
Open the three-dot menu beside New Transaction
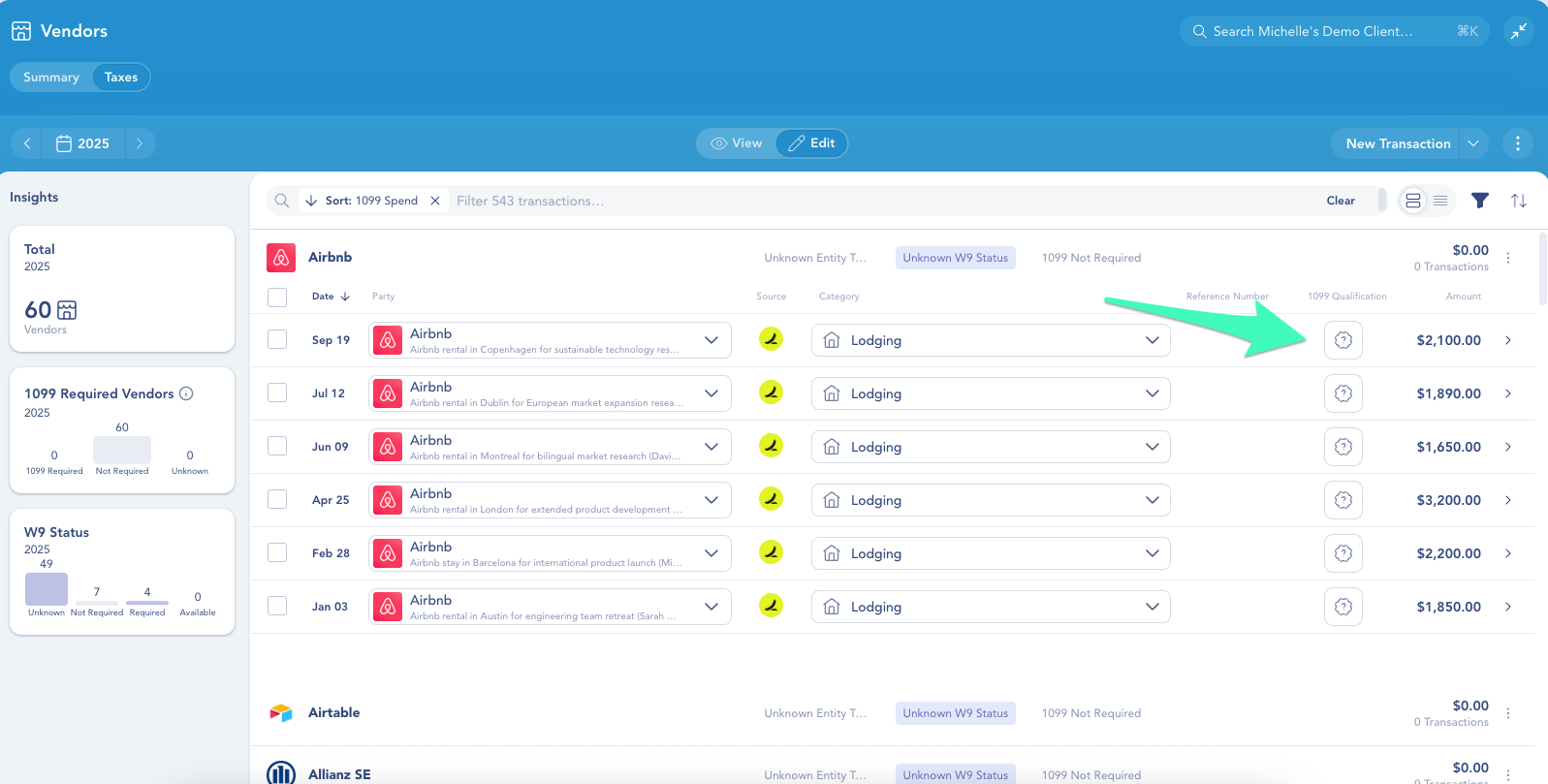(x=1517, y=143)
